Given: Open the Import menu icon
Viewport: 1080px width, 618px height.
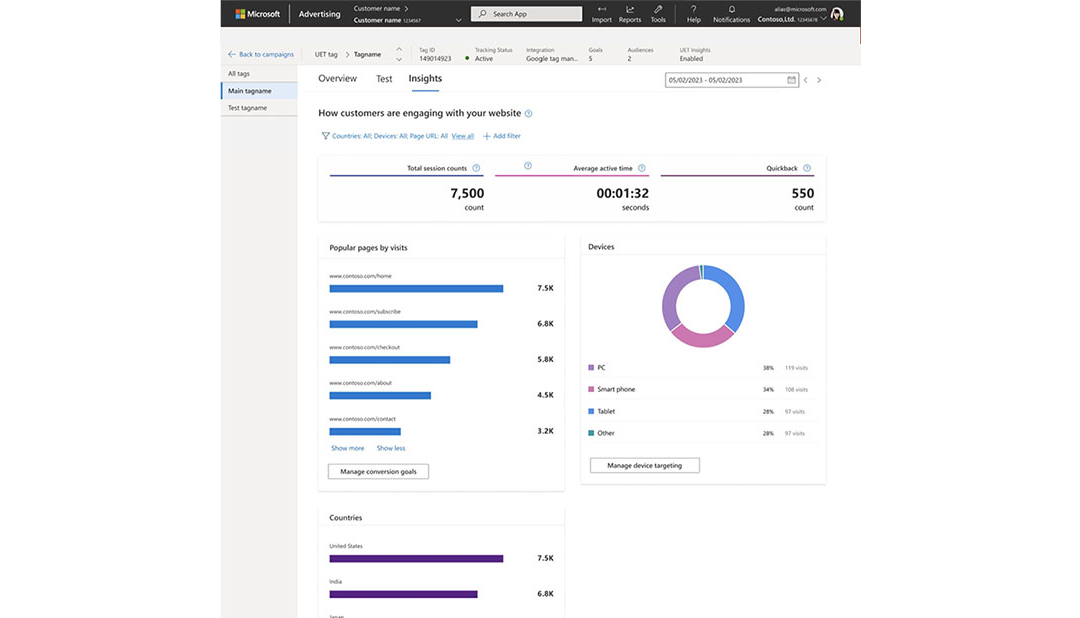Looking at the screenshot, I should point(601,9).
